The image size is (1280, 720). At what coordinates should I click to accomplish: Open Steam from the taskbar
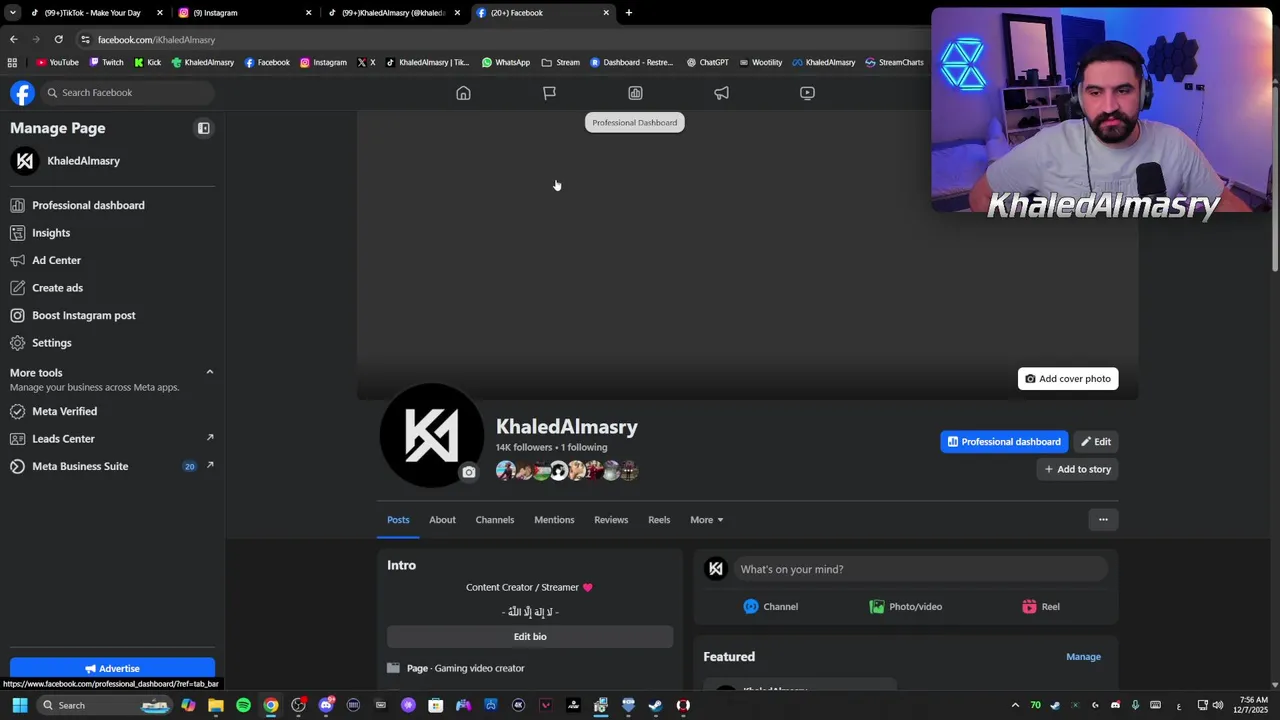tap(655, 705)
